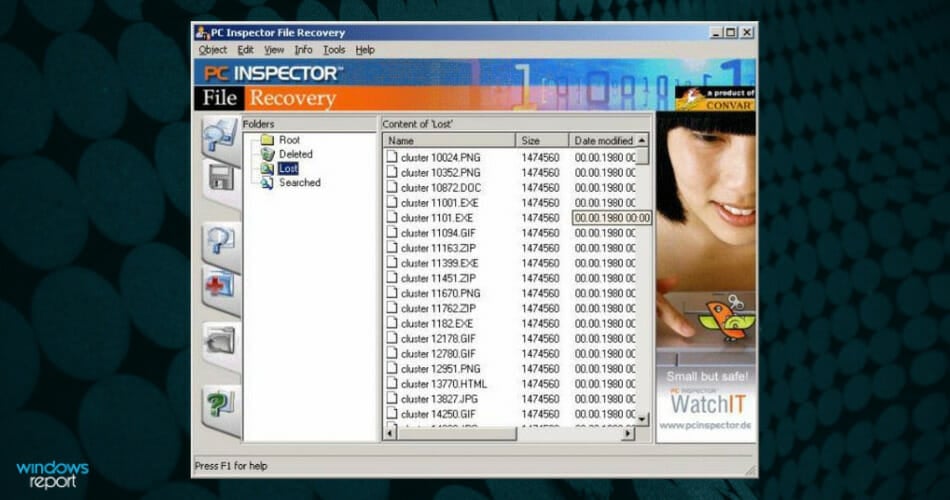Click date cell of cluster 1101.EXE
This screenshot has height=500, width=950.
click(611, 218)
